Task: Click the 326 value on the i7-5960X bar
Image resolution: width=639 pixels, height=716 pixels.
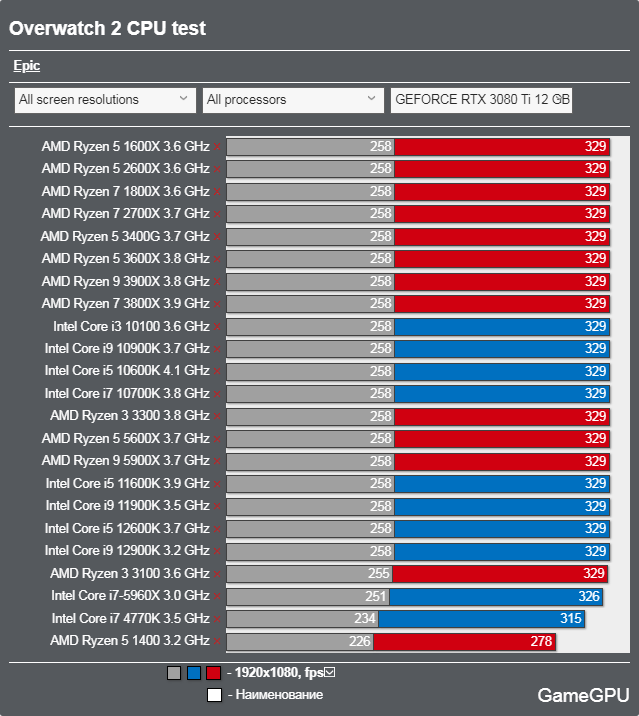Action: 589,596
